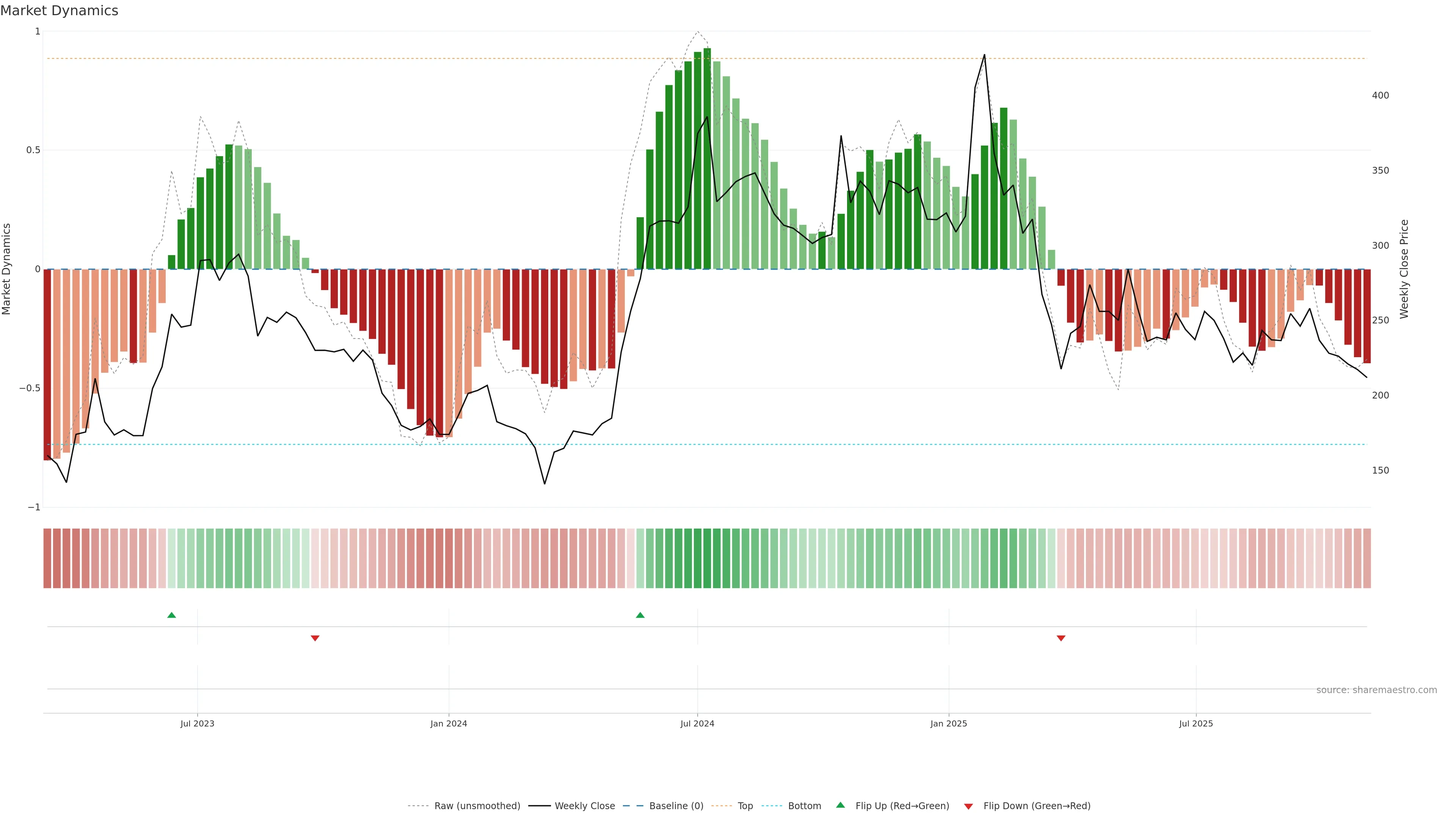Click the dashed blue Baseline legend line icon
1456x819 pixels.
pos(633,806)
